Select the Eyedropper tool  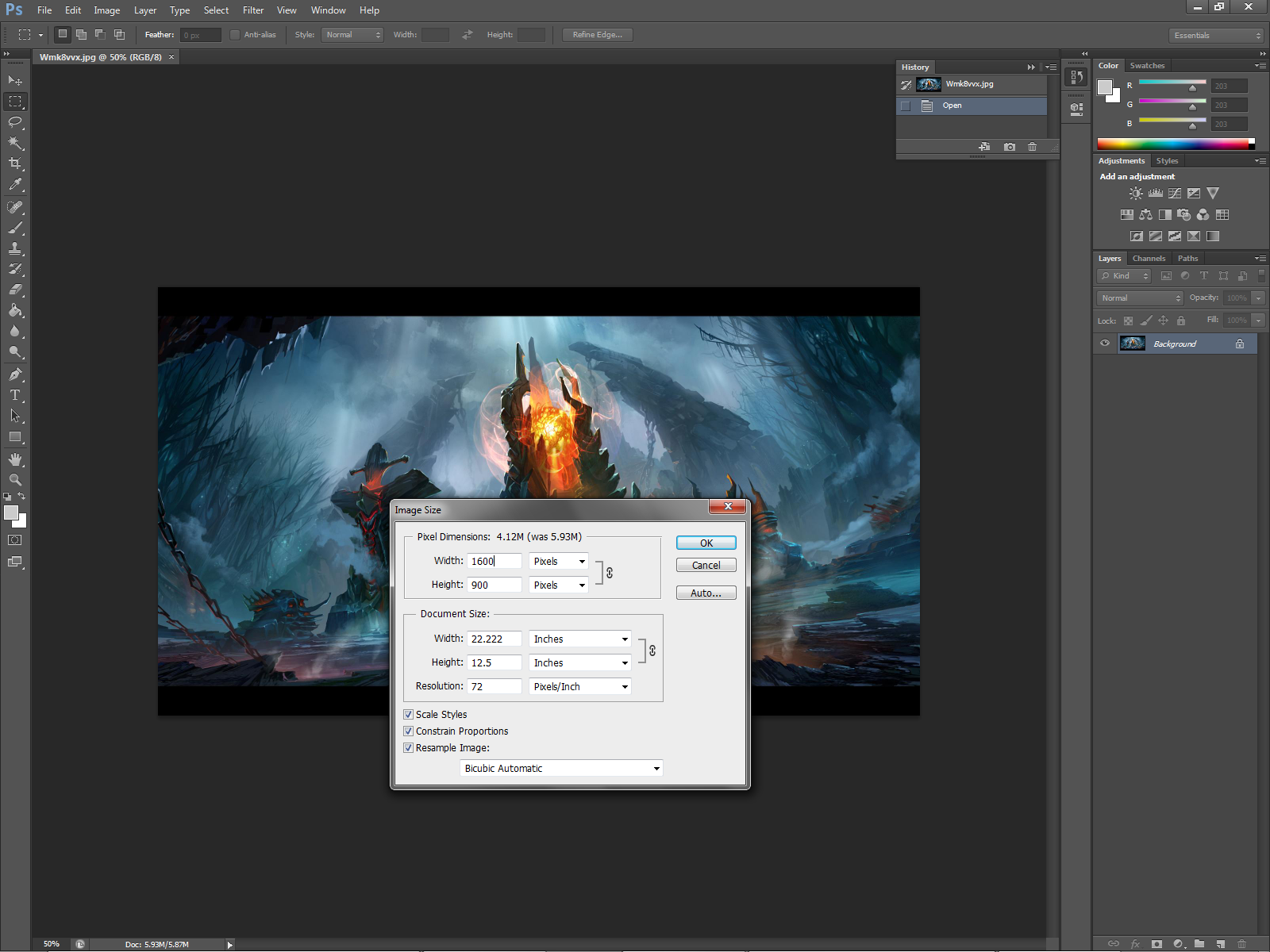tap(15, 184)
